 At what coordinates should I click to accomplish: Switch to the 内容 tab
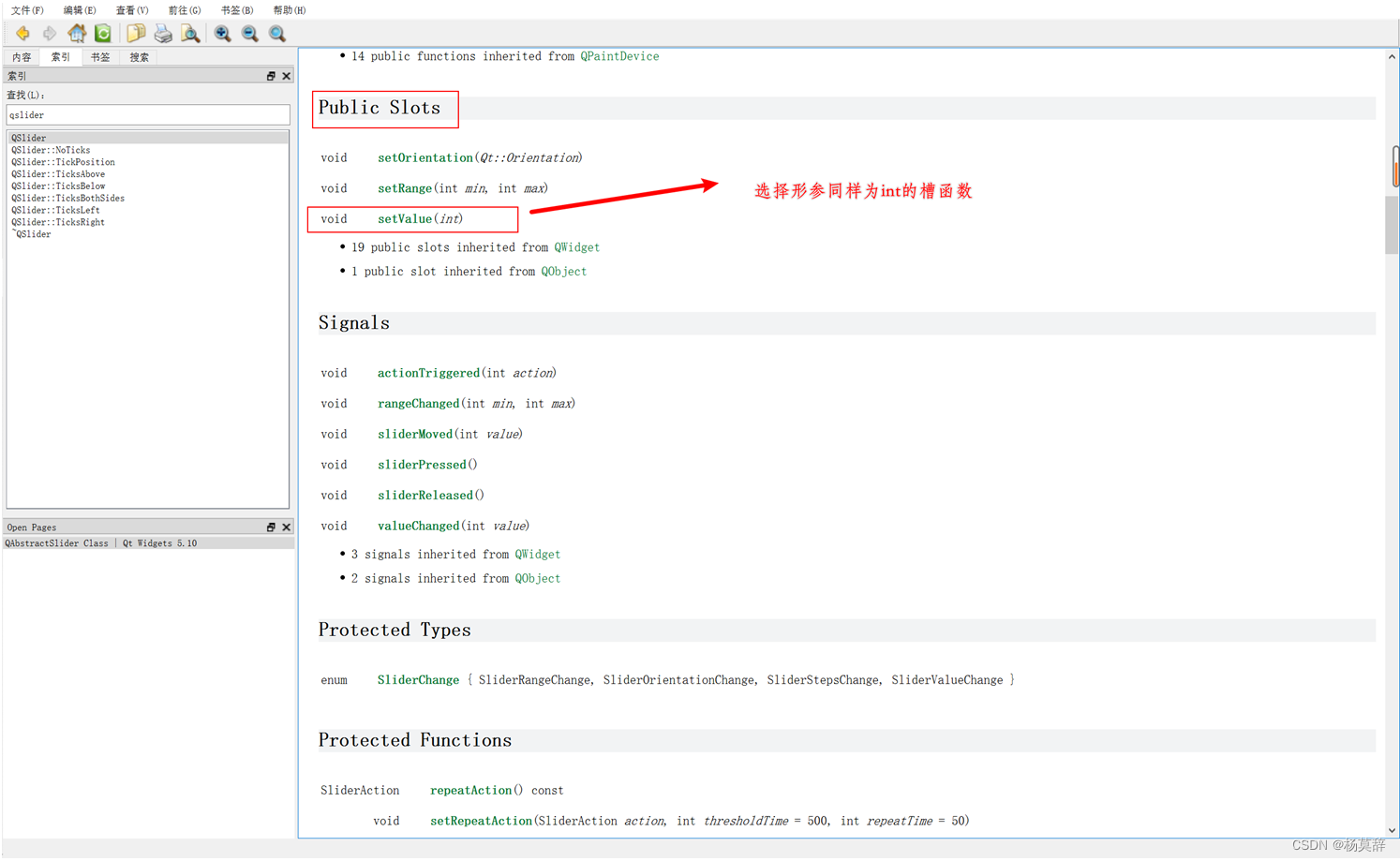pyautogui.click(x=22, y=57)
